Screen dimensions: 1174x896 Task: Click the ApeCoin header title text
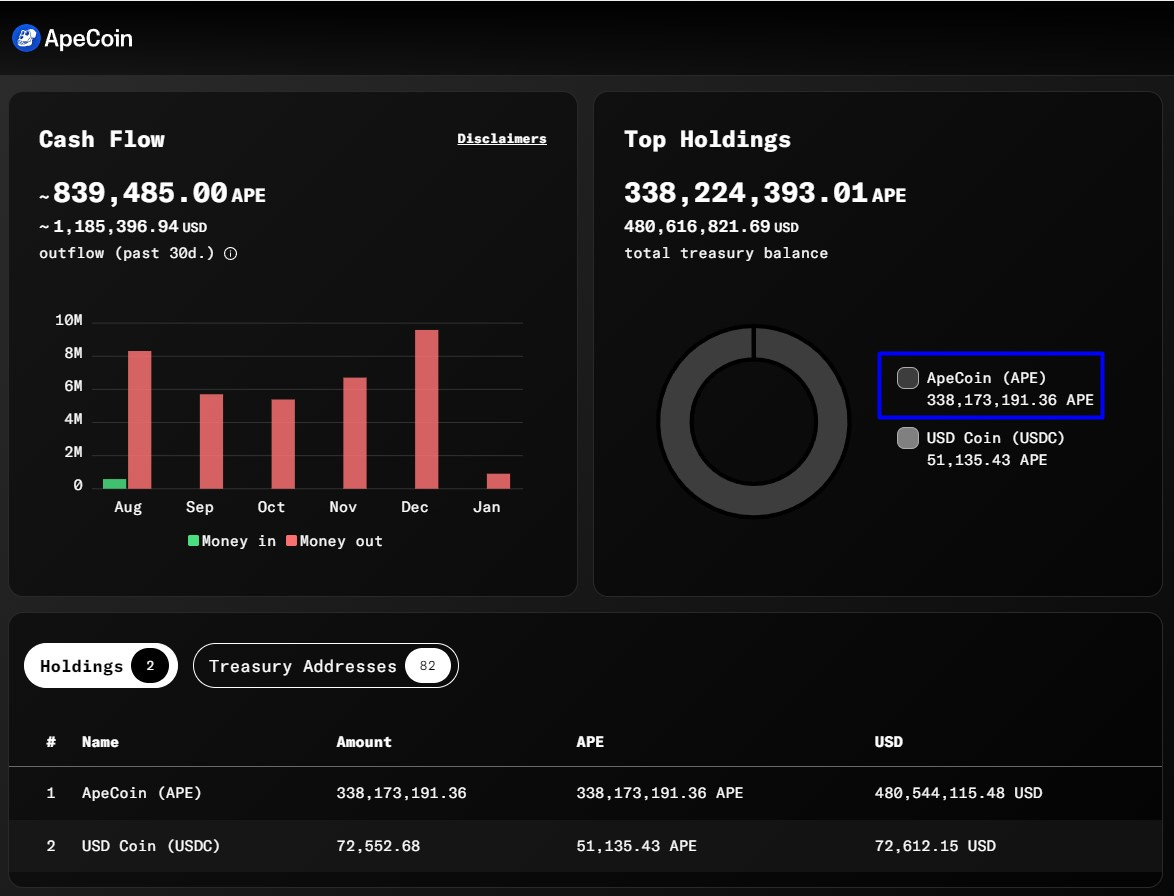pos(88,38)
